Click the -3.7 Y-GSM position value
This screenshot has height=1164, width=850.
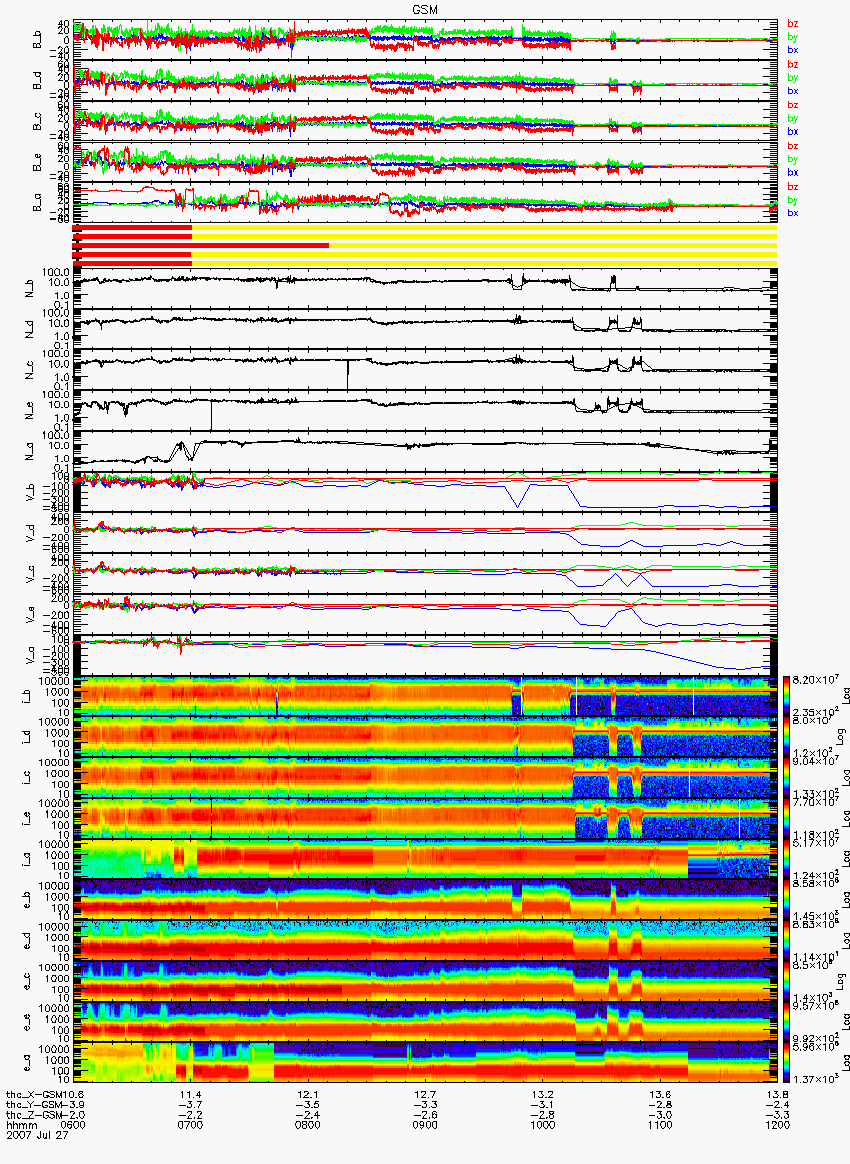190,1105
